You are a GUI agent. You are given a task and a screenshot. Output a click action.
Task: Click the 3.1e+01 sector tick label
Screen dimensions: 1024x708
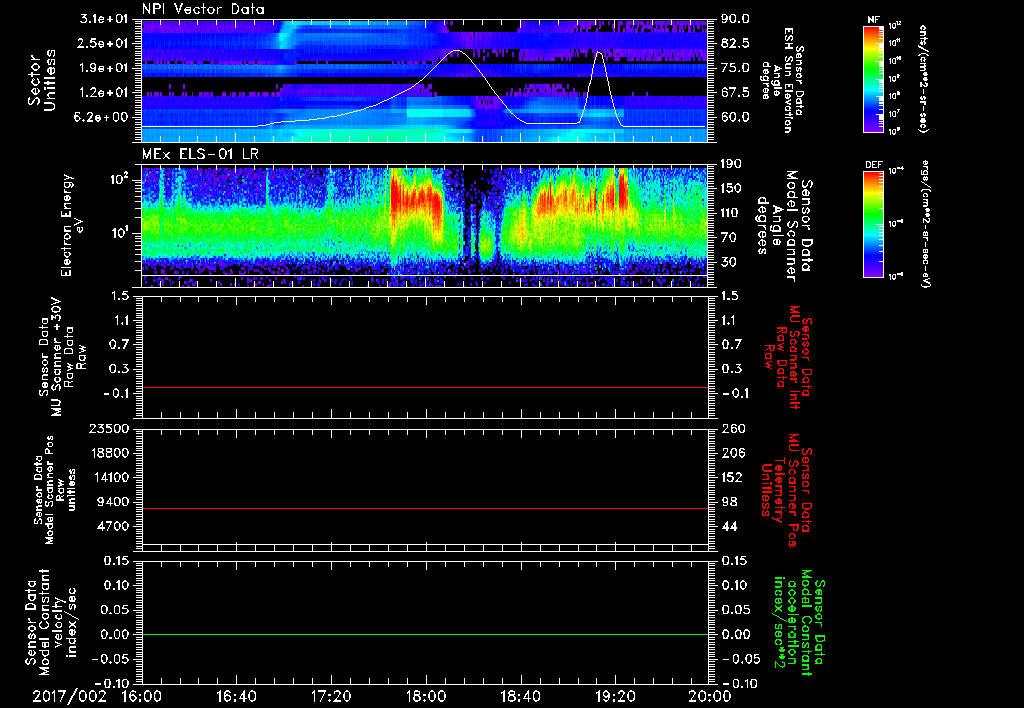(106, 19)
